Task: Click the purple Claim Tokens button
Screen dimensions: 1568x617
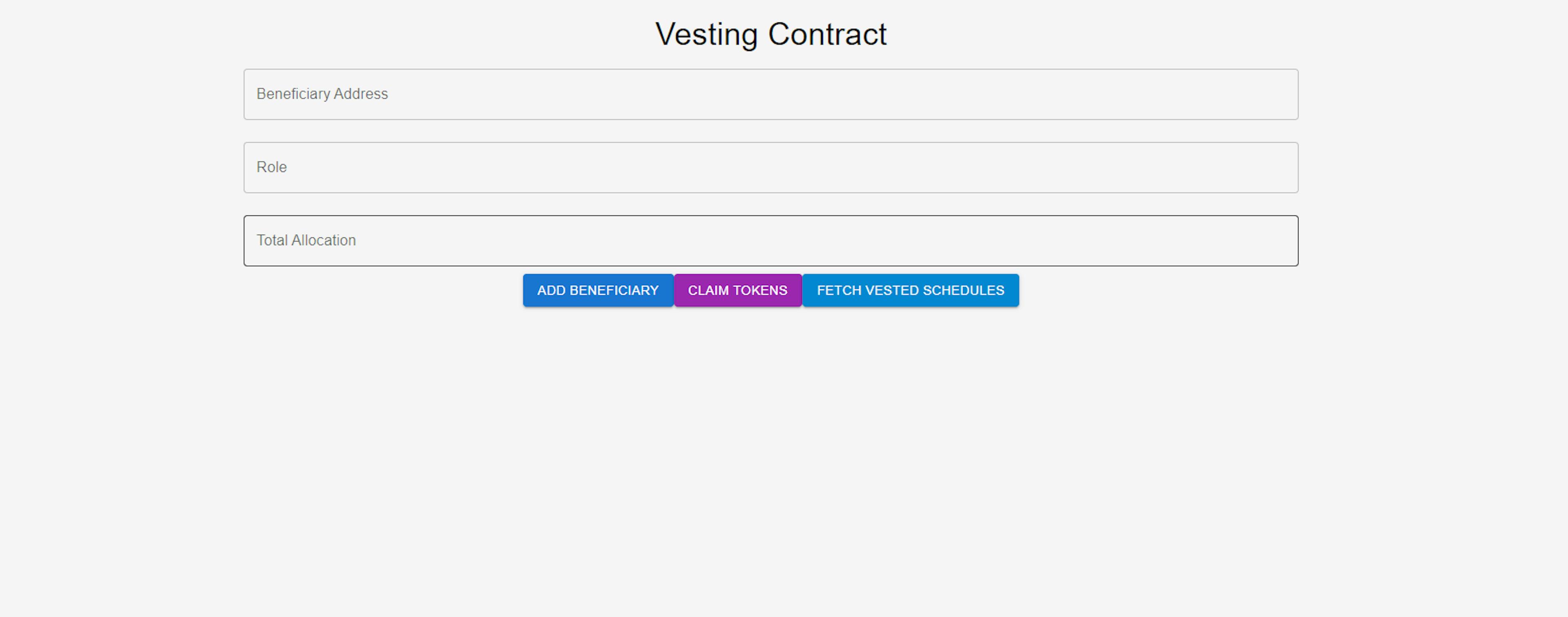Action: click(x=737, y=290)
